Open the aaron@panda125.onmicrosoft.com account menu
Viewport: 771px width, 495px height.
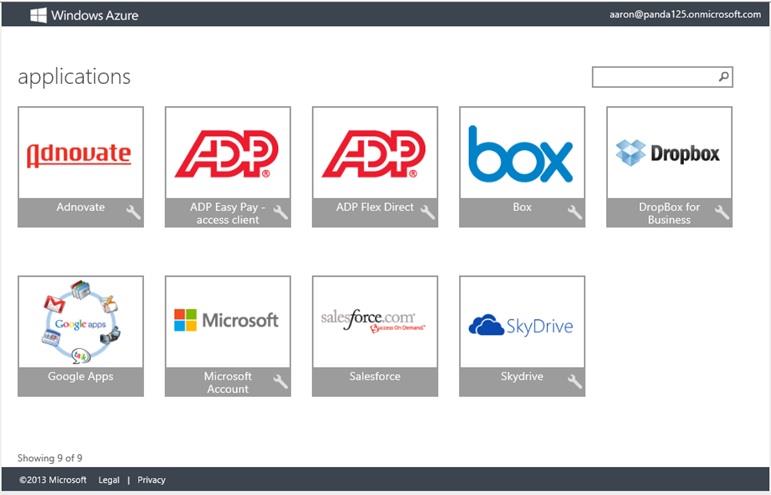685,15
